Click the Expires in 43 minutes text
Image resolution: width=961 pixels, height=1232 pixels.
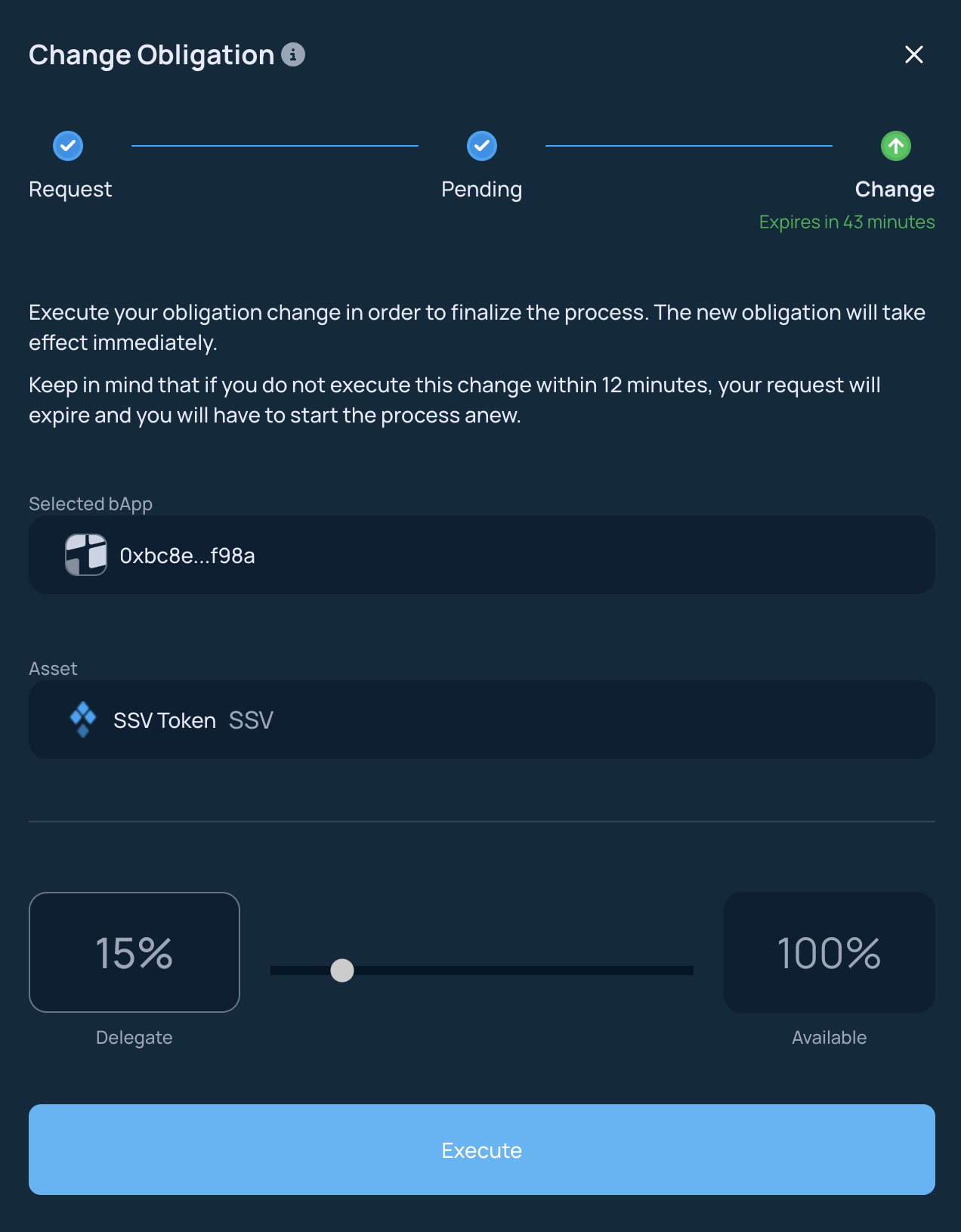[847, 222]
